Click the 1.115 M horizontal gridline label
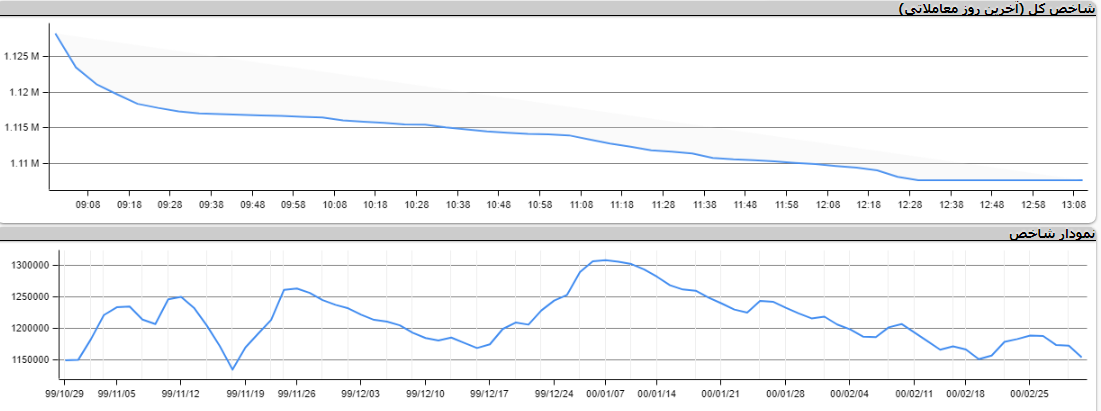 pyautogui.click(x=21, y=128)
